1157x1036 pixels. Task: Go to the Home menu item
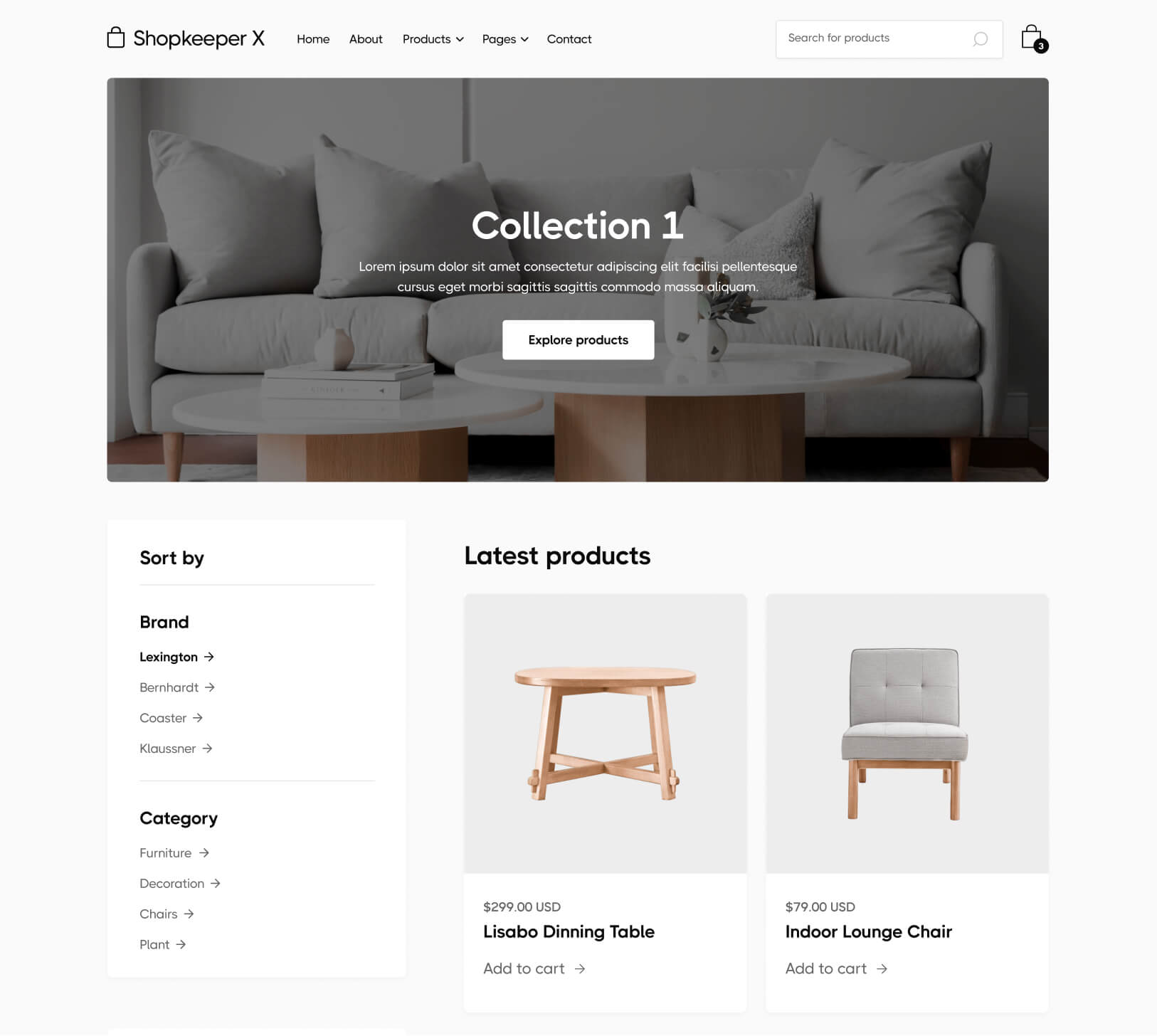[x=313, y=39]
